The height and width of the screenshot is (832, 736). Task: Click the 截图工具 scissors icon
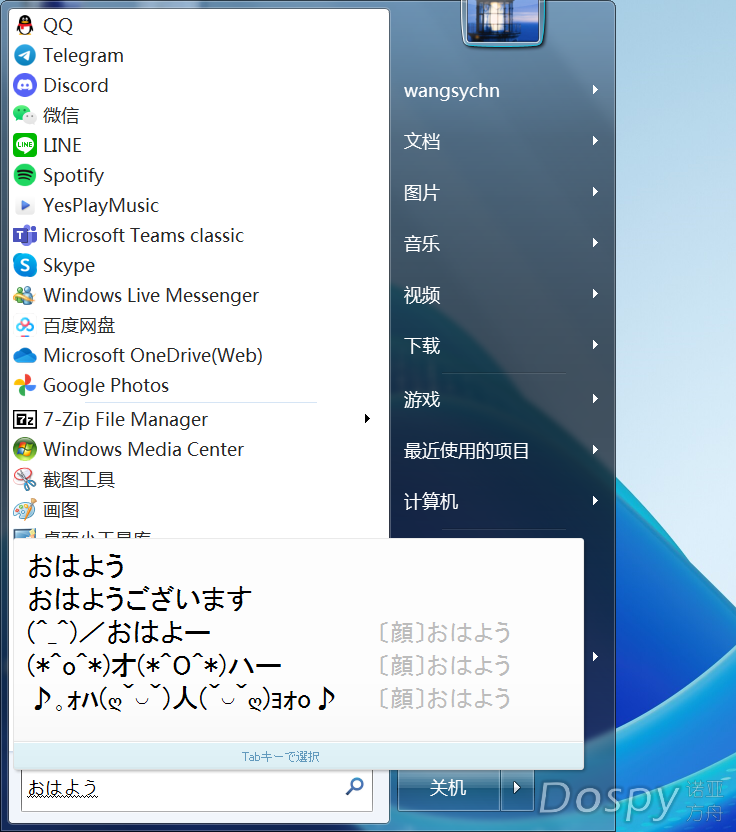coord(25,480)
